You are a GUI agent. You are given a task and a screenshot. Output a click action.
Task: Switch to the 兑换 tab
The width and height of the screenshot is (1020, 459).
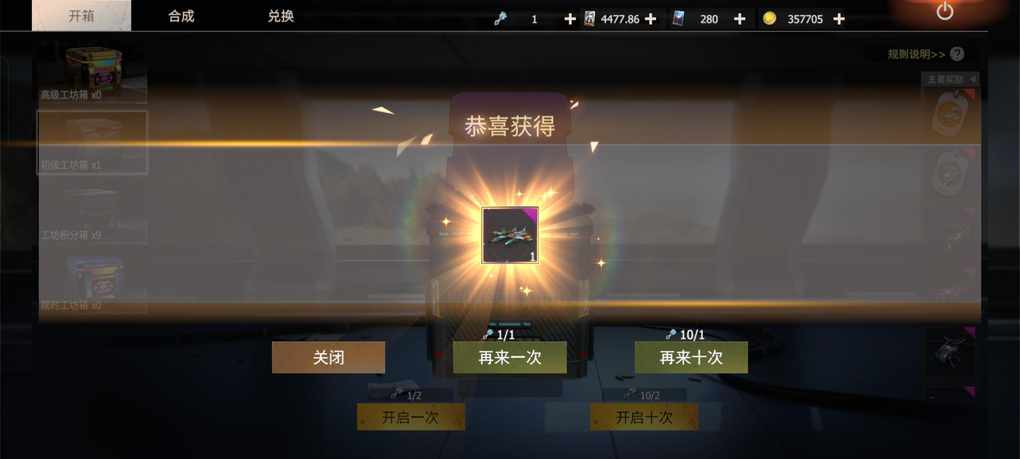(280, 16)
